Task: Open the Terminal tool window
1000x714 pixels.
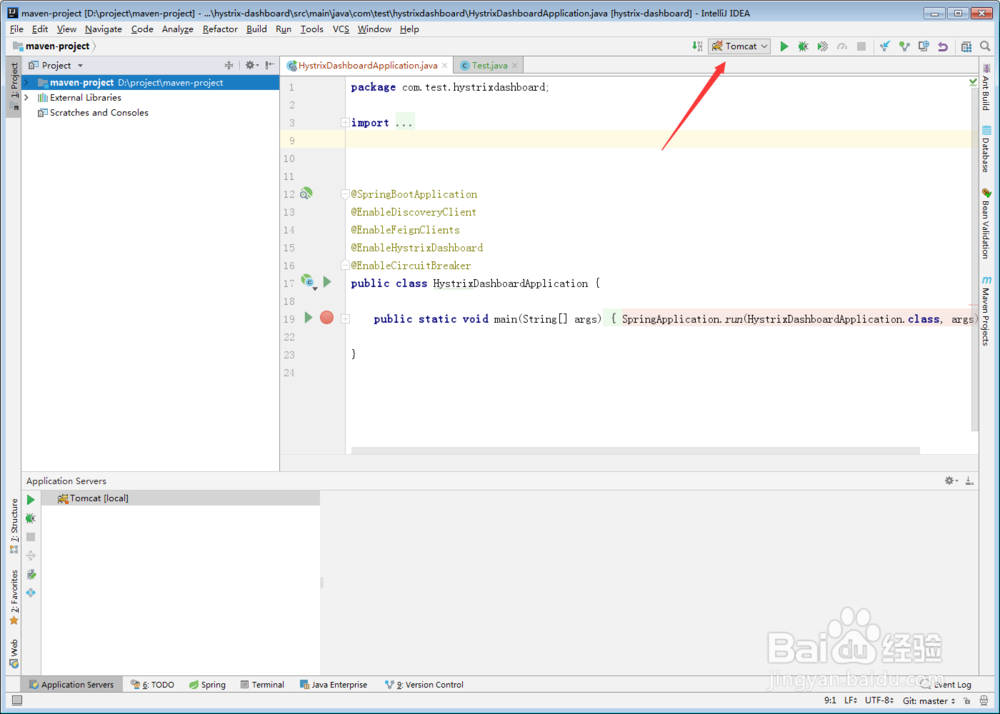Action: tap(262, 685)
